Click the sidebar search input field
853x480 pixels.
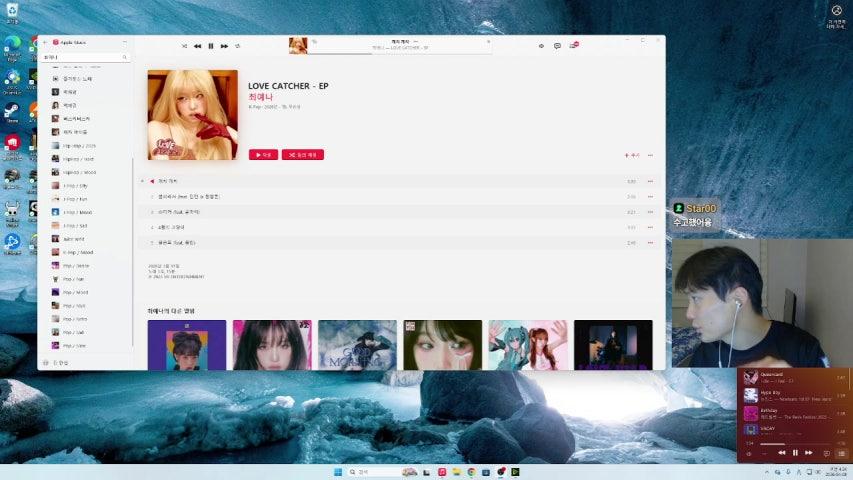pyautogui.click(x=84, y=57)
